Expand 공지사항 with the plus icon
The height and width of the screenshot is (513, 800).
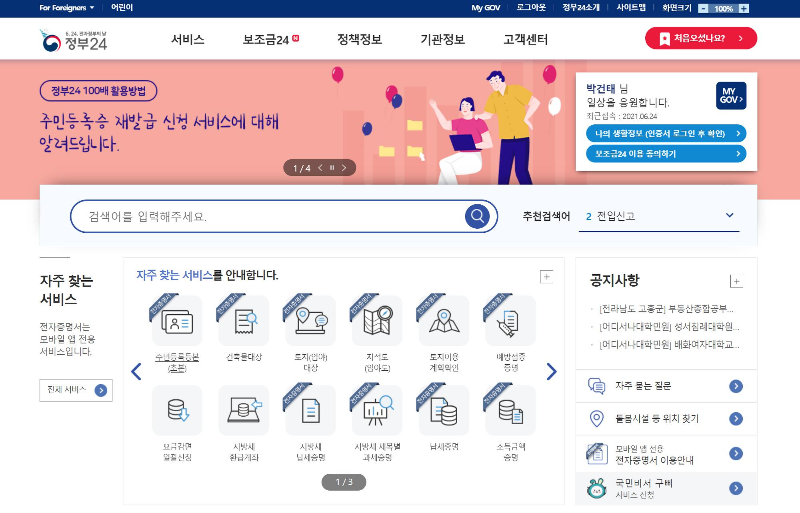tap(736, 281)
